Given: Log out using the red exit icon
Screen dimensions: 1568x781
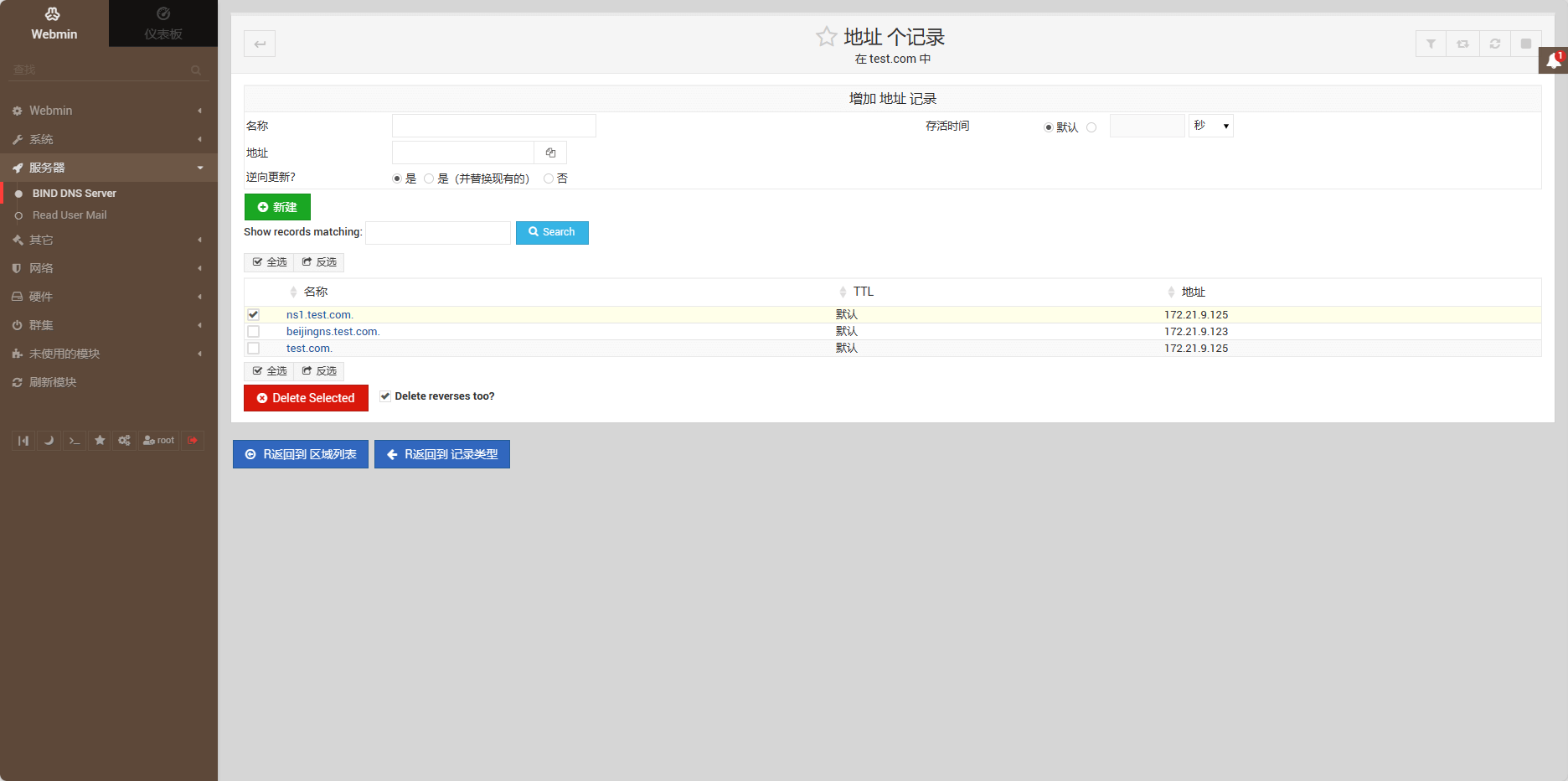Looking at the screenshot, I should [193, 440].
